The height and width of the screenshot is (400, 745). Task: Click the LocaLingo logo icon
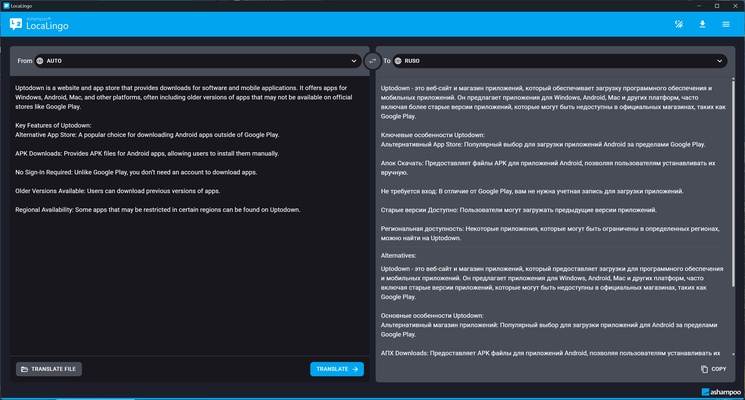(x=16, y=24)
